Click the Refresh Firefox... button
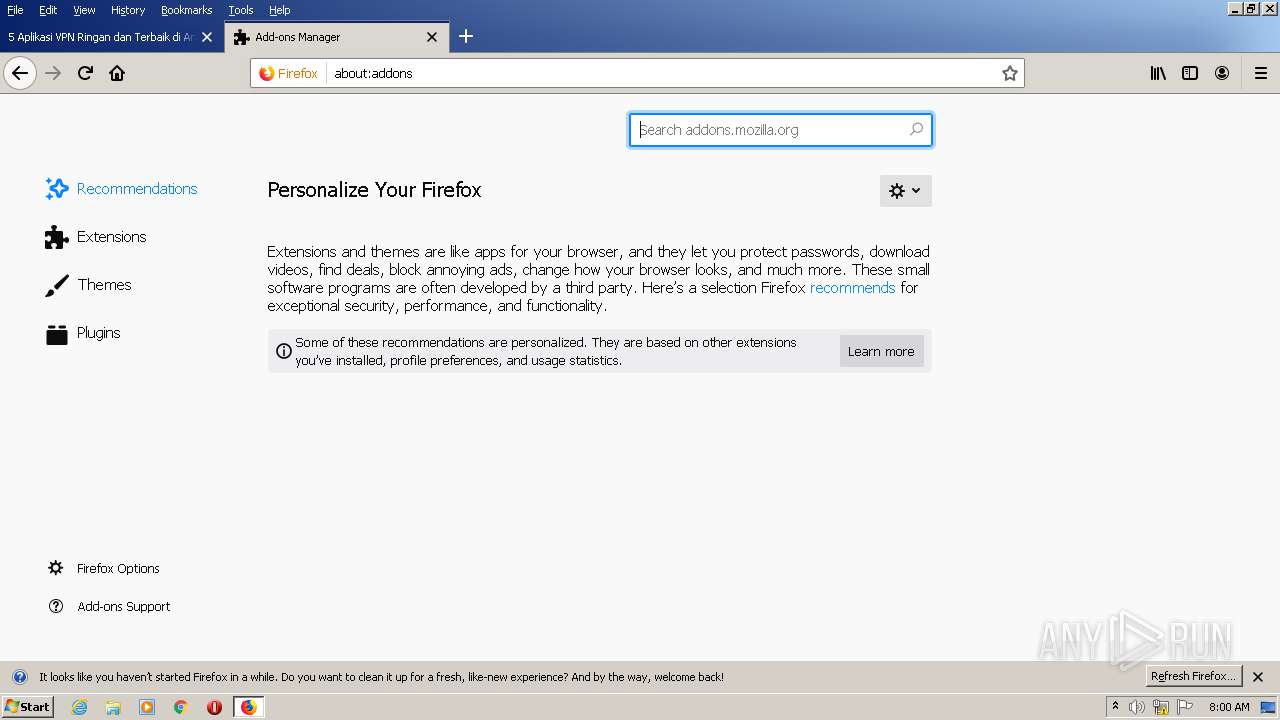Image resolution: width=1280 pixels, height=720 pixels. pos(1194,677)
